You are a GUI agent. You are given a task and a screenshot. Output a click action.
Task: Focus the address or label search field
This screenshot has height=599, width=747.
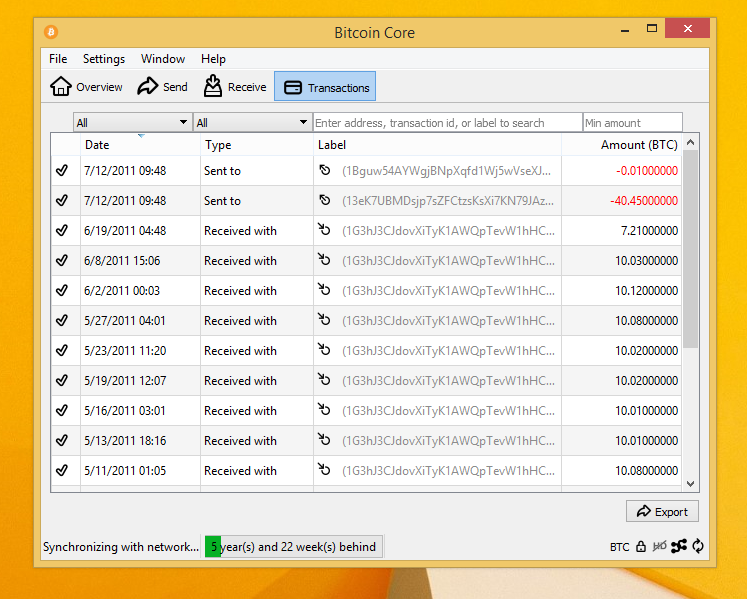click(x=447, y=122)
